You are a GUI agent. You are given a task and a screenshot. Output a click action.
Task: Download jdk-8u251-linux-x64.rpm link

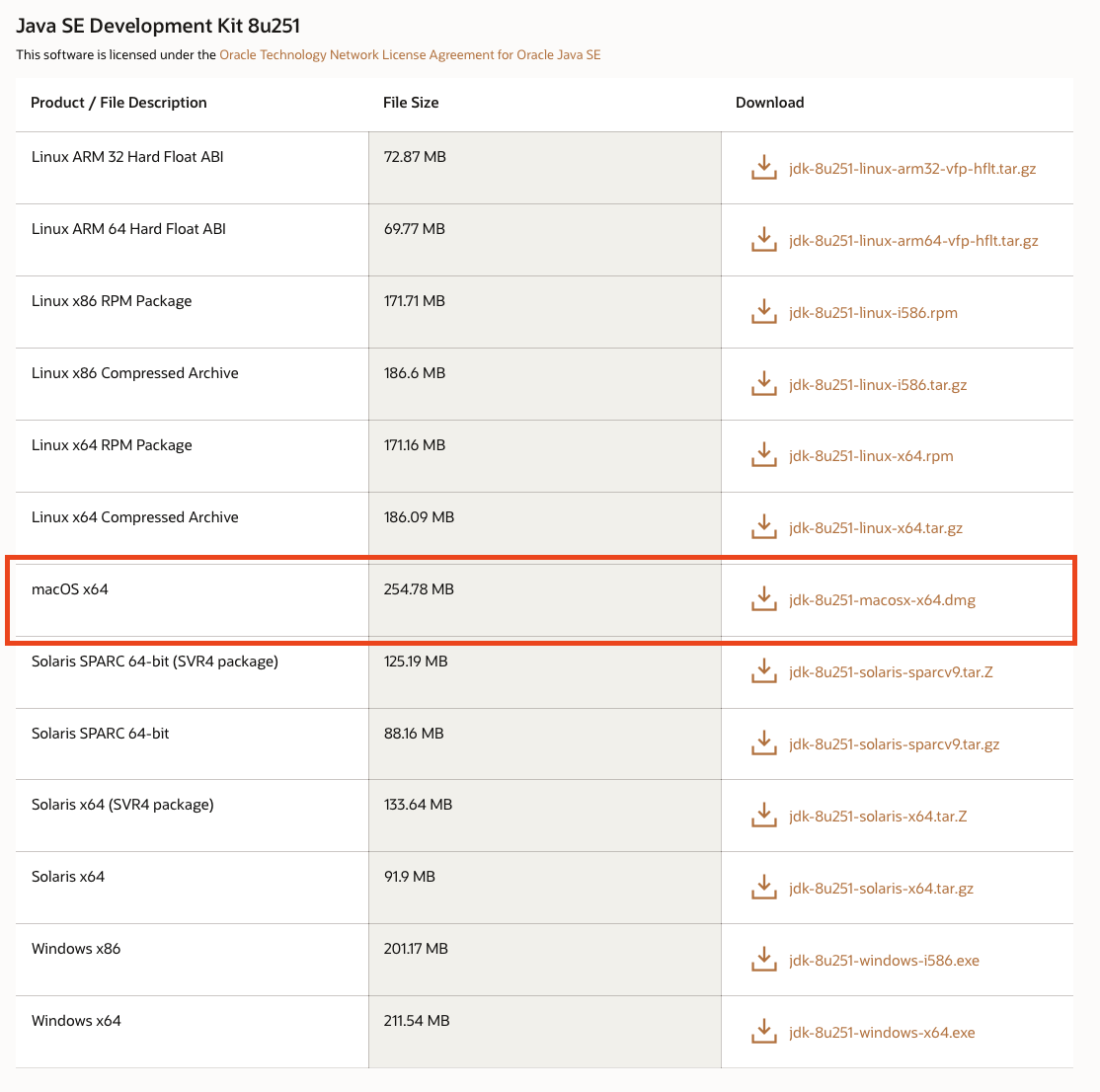pos(871,456)
